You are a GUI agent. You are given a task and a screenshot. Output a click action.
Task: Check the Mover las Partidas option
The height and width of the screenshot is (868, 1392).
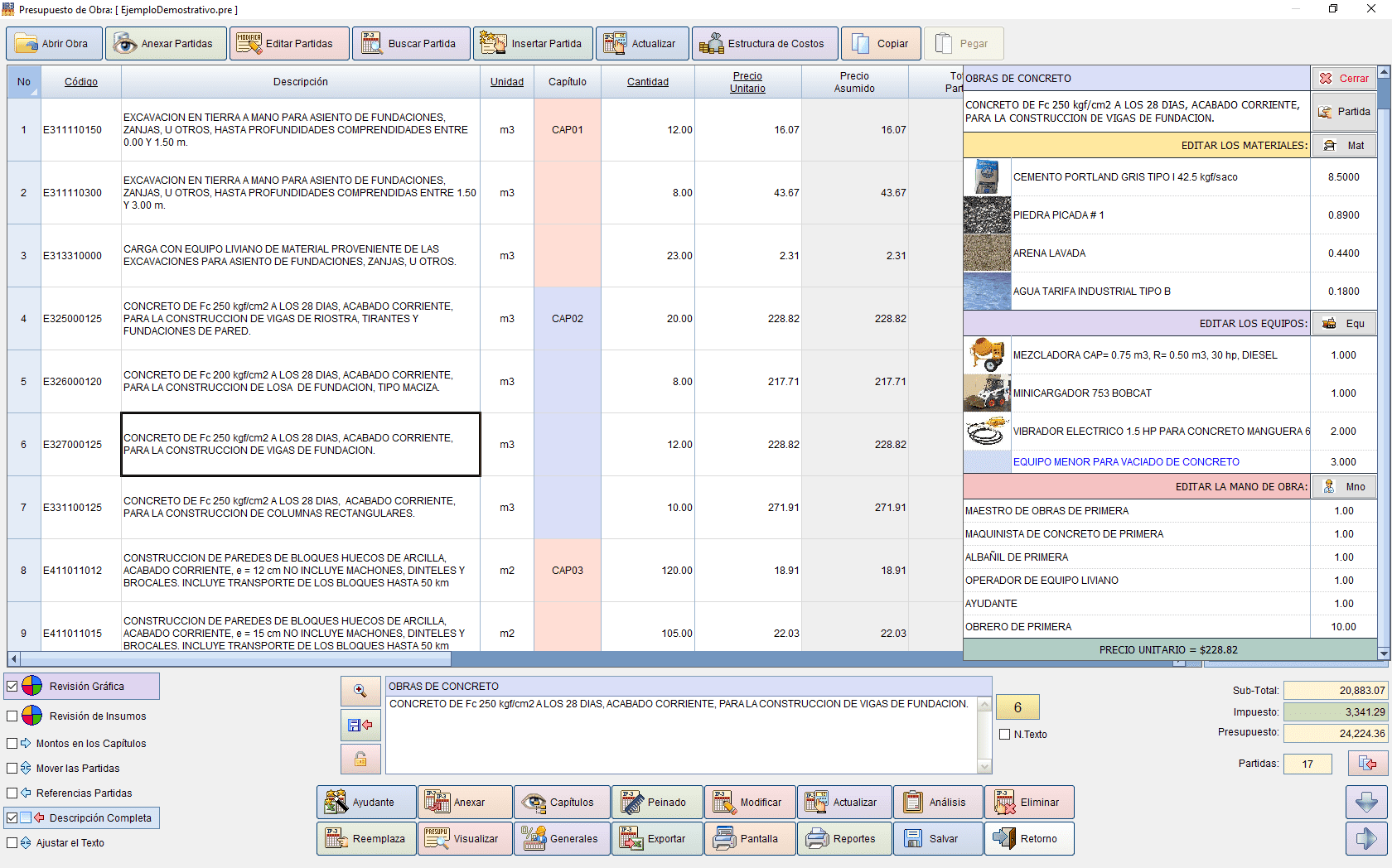coord(12,768)
